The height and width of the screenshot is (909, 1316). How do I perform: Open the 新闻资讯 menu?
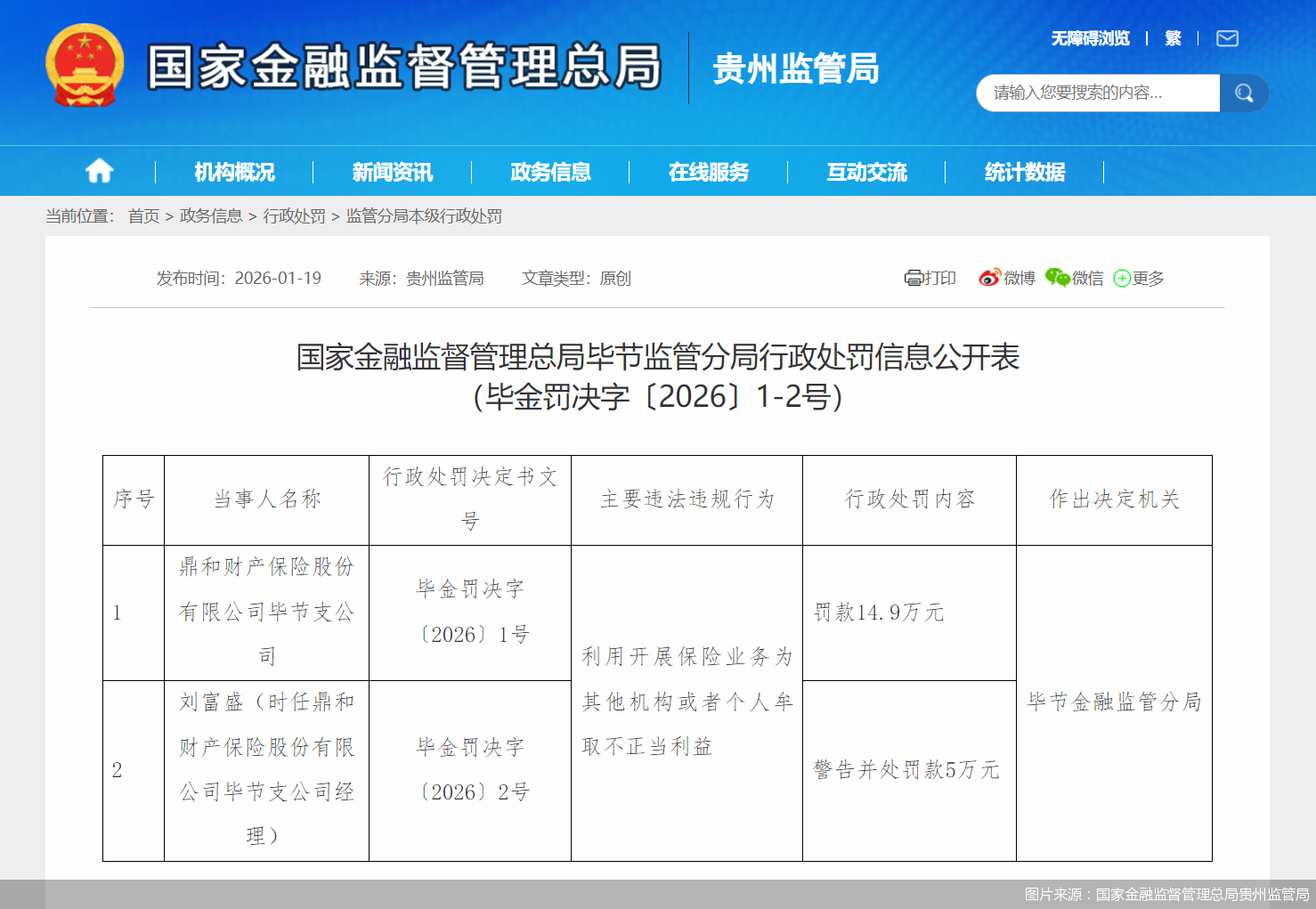(x=393, y=171)
